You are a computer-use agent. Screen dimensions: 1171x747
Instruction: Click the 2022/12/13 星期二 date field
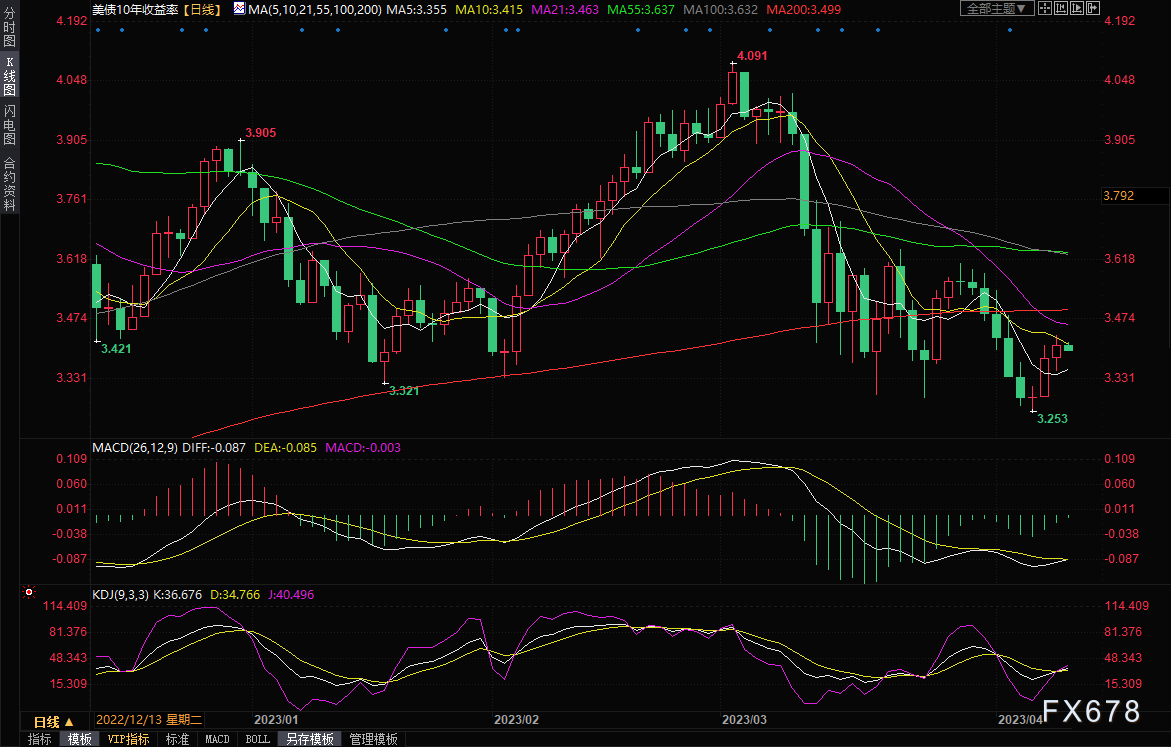150,720
